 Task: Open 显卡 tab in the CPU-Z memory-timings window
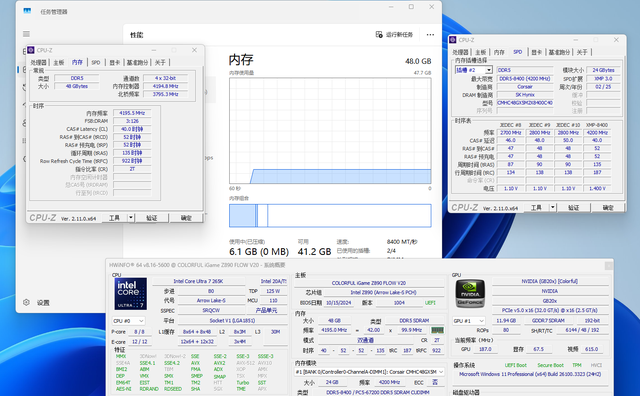115,62
